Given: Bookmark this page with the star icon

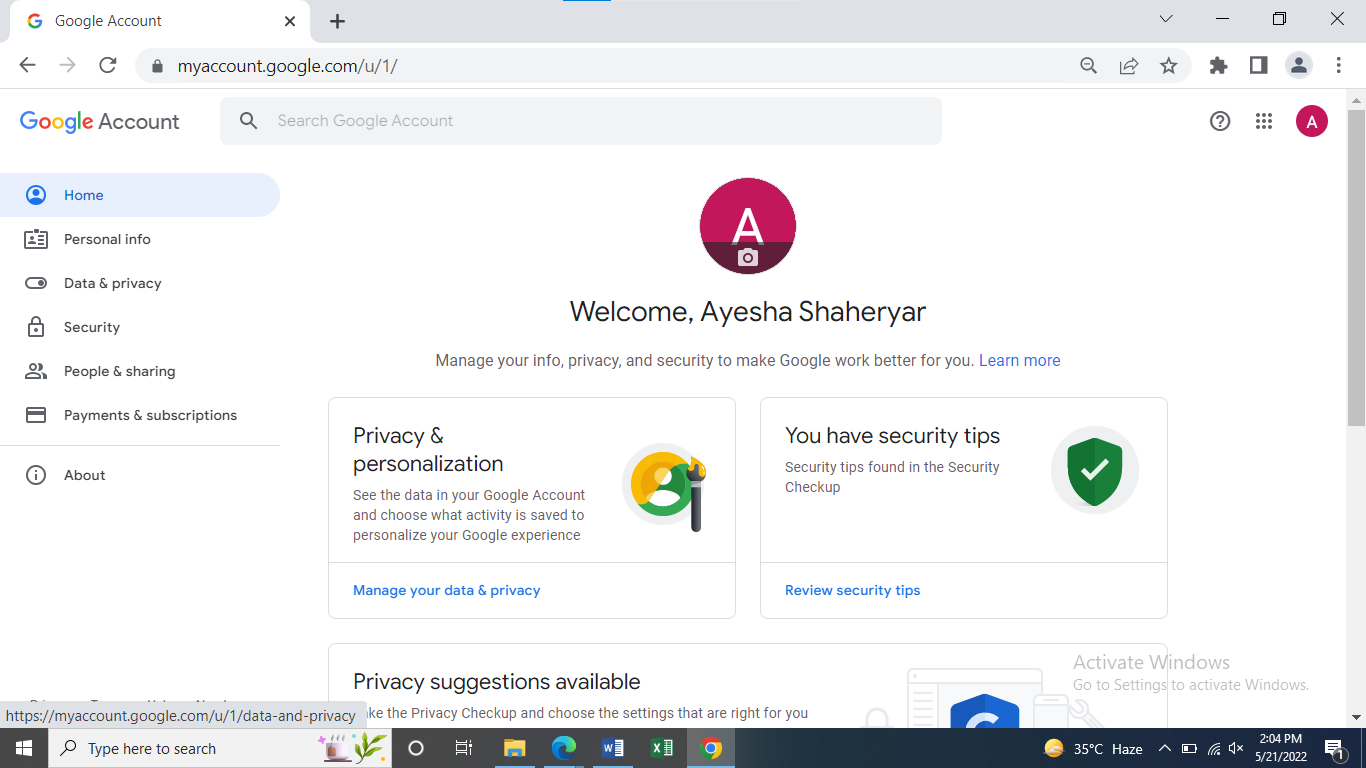Looking at the screenshot, I should tap(1168, 65).
